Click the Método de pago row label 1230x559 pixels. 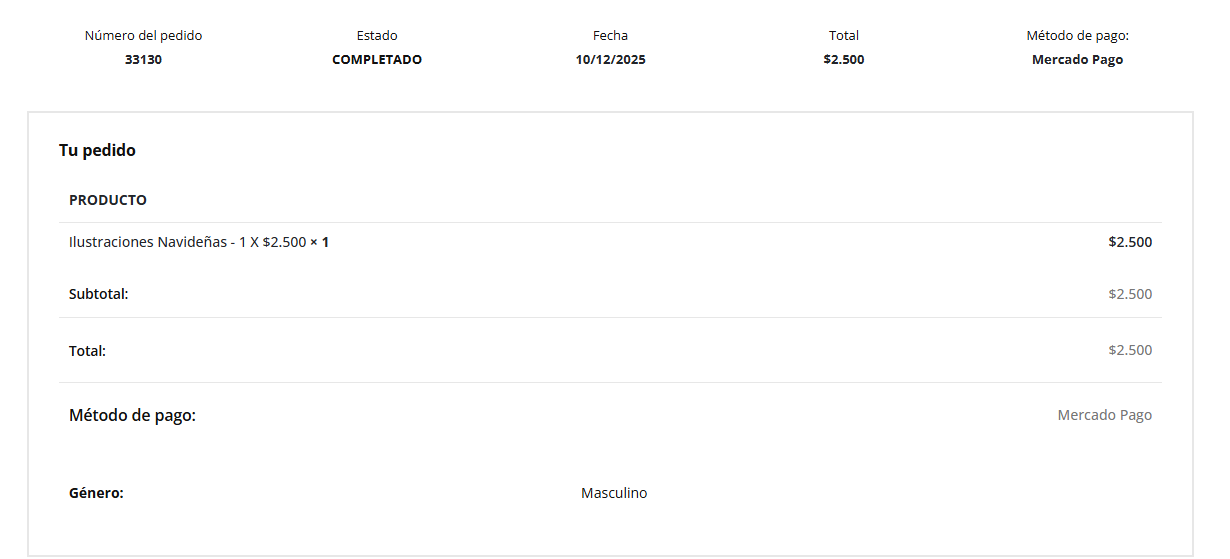point(132,415)
